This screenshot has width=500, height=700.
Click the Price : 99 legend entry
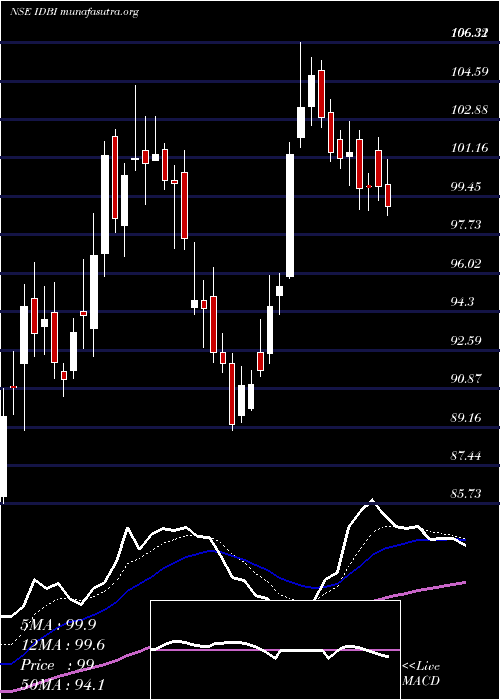point(57,665)
